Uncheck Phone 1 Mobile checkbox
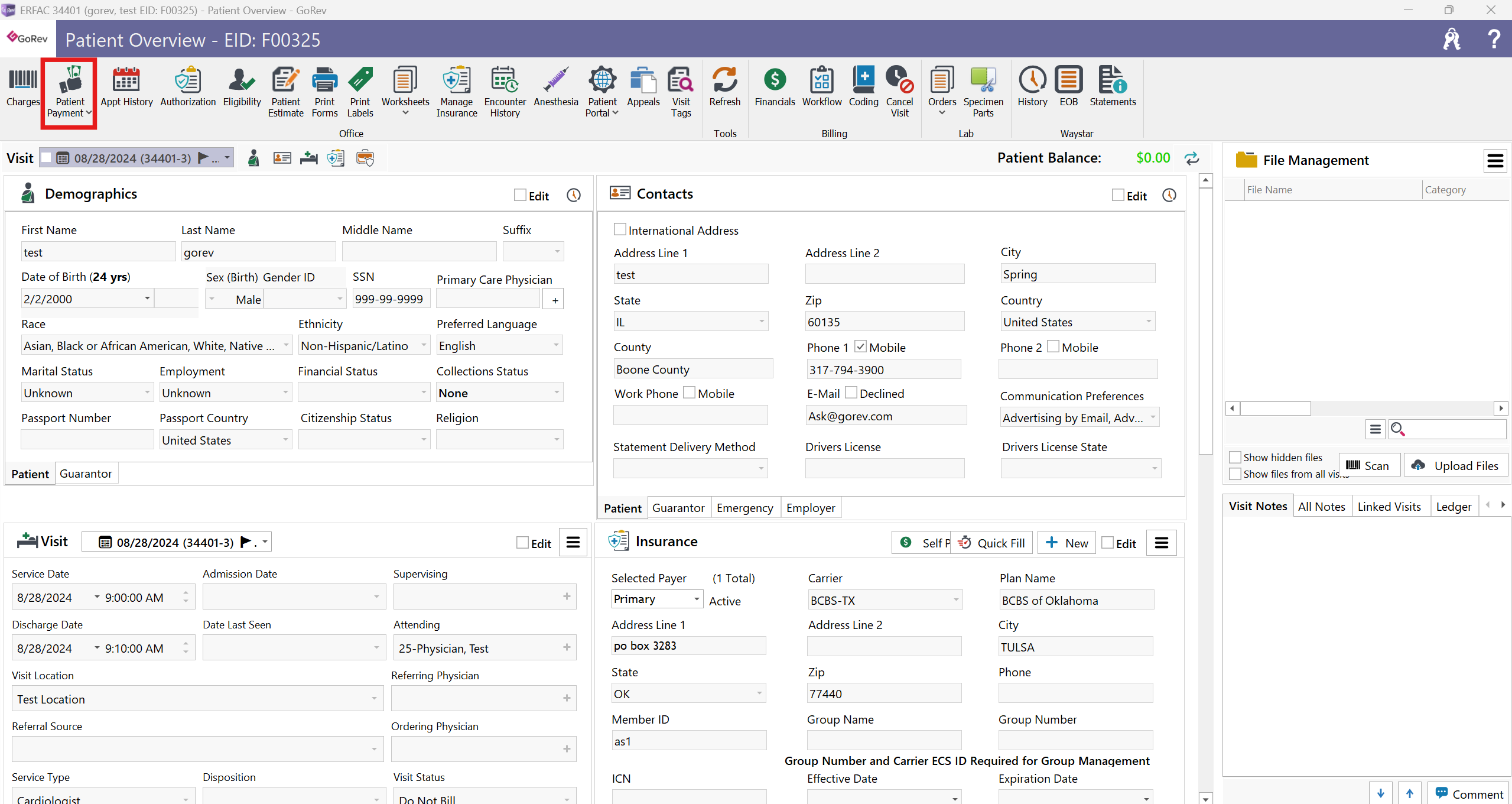The height and width of the screenshot is (804, 1512). [860, 346]
